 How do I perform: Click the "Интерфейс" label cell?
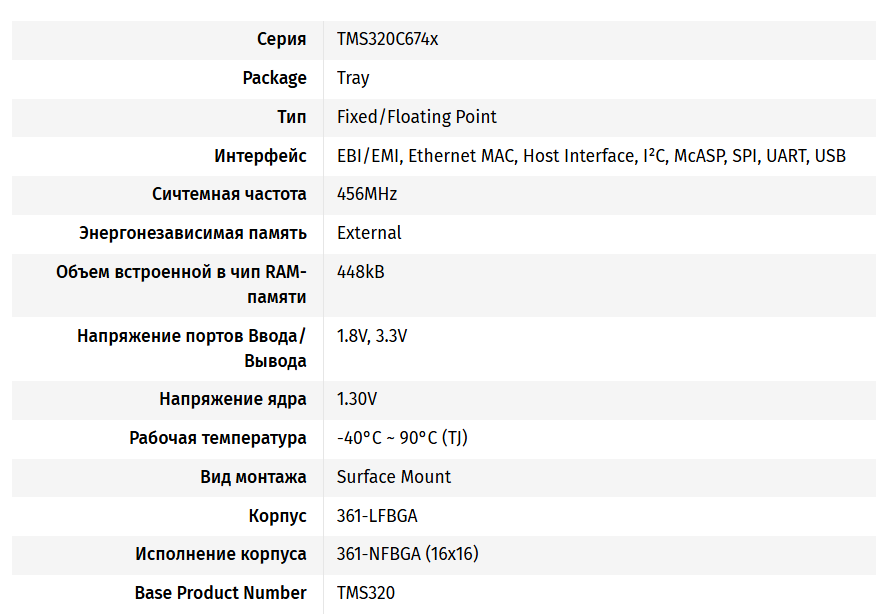pos(260,156)
